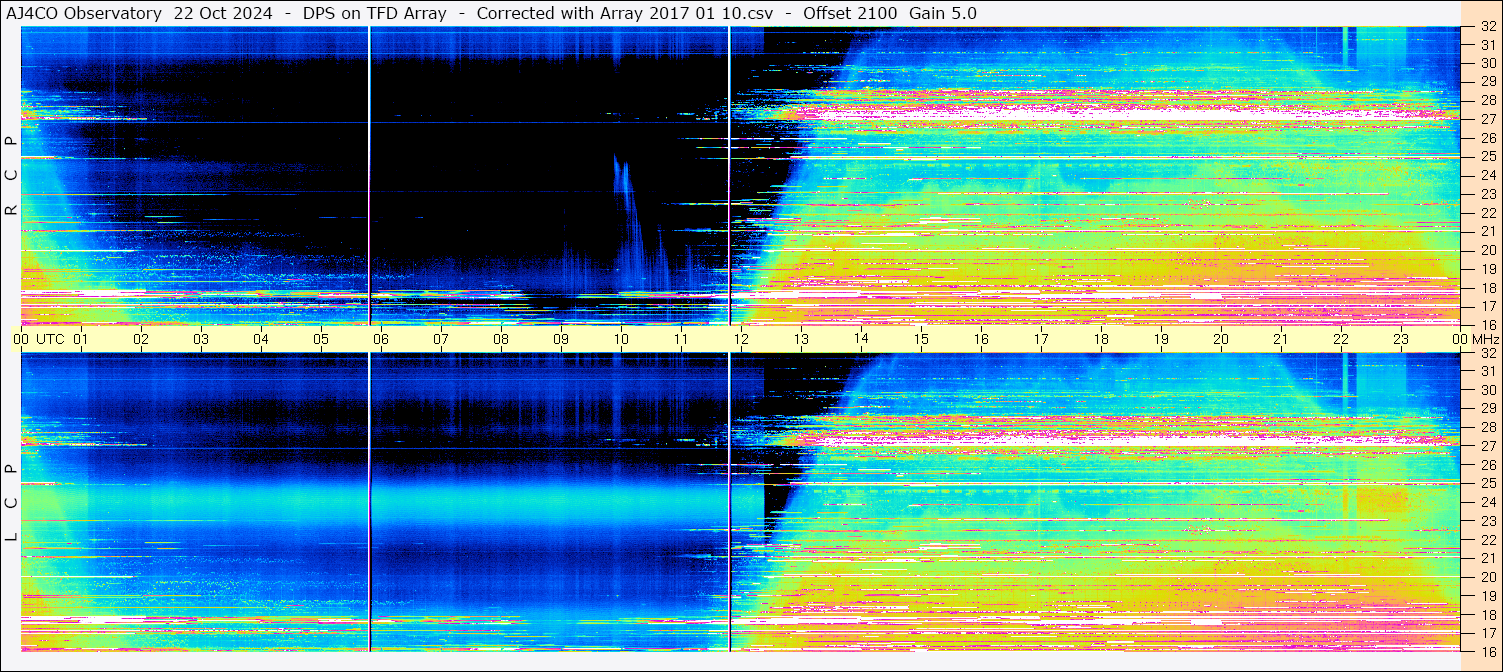Click the LCP label beside lower spectrogram

[x=11, y=502]
